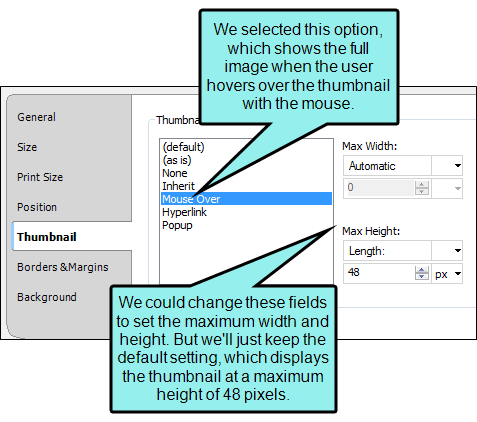Image resolution: width=477 pixels, height=422 pixels.
Task: Open the General tab
Action: 37,117
